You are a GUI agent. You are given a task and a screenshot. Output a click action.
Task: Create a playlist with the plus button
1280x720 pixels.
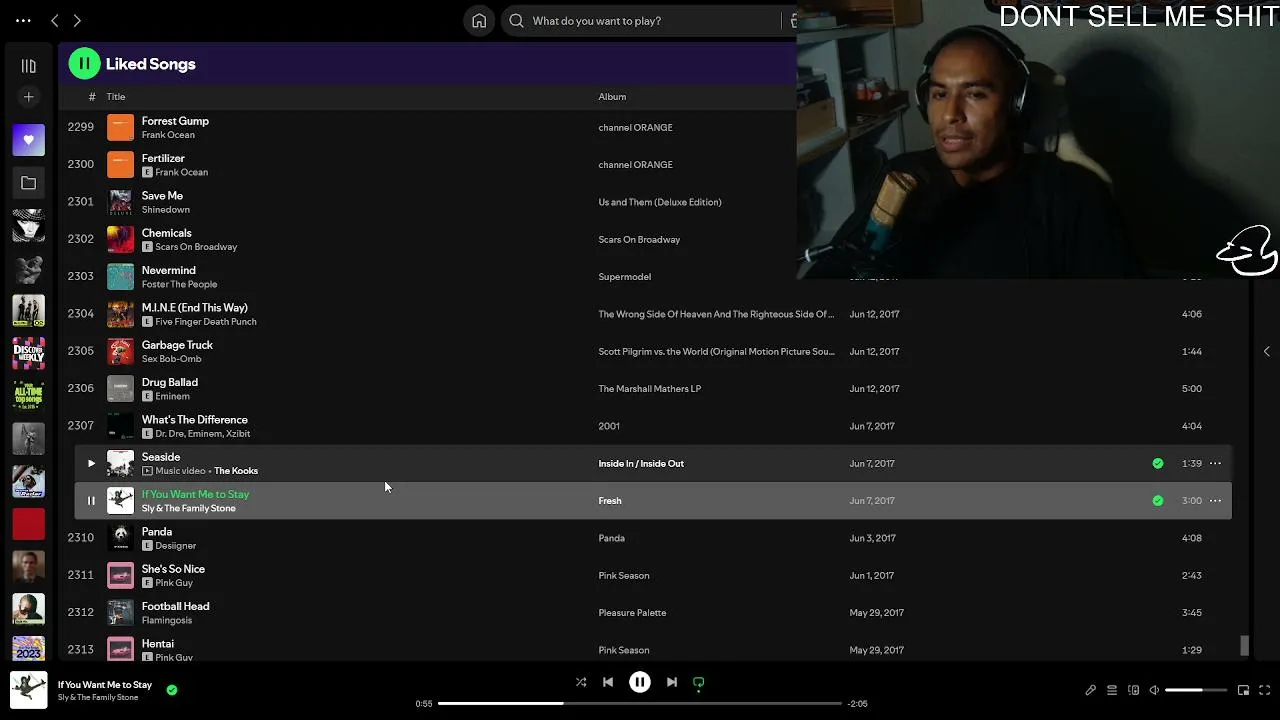click(29, 97)
